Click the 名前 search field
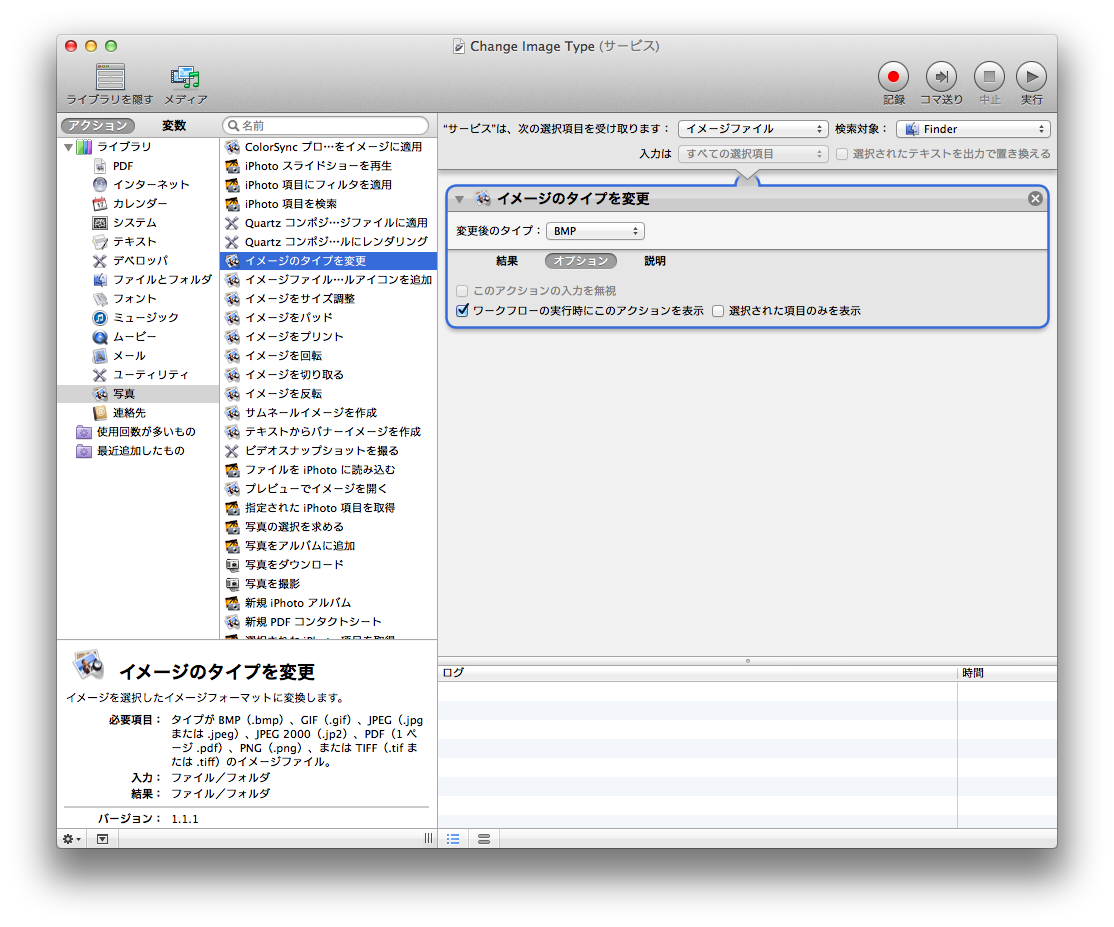The image size is (1114, 927). click(x=330, y=126)
